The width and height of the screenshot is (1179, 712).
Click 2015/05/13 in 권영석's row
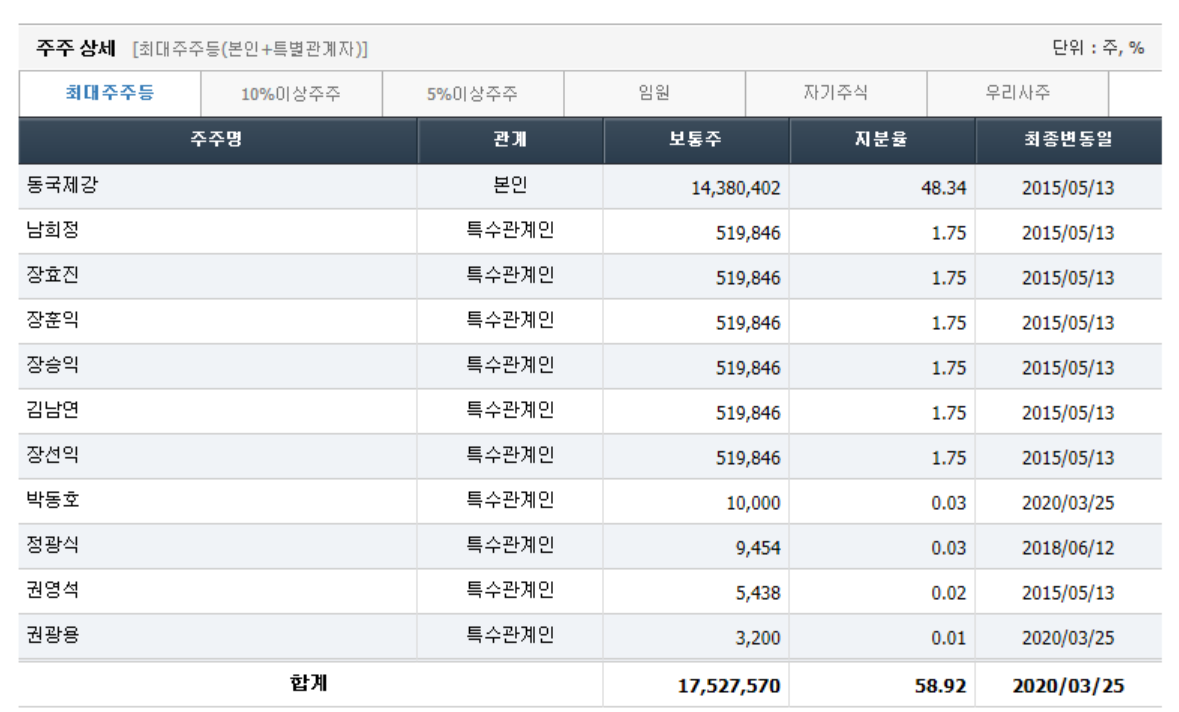click(x=1068, y=593)
